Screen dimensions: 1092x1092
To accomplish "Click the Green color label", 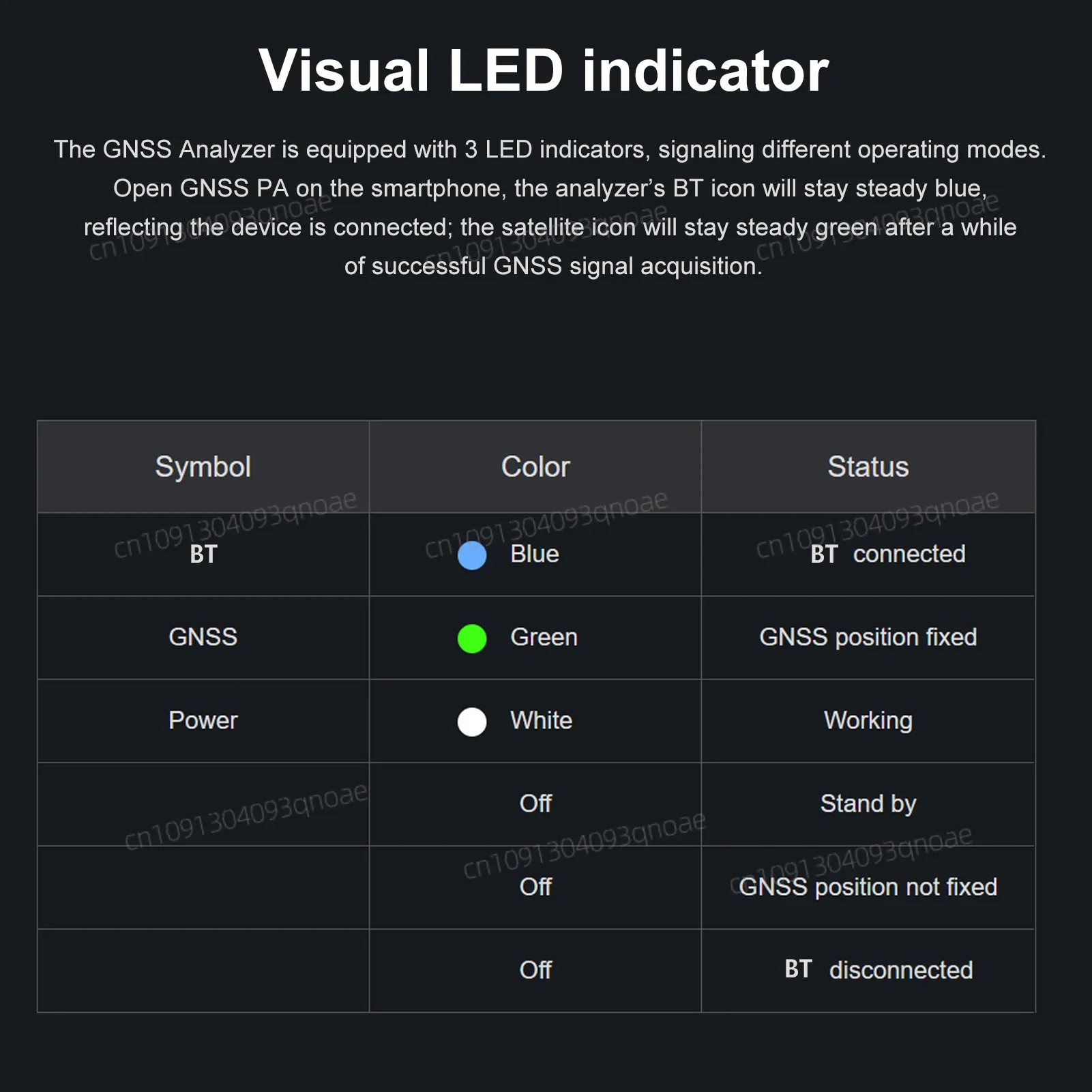I will [x=544, y=637].
